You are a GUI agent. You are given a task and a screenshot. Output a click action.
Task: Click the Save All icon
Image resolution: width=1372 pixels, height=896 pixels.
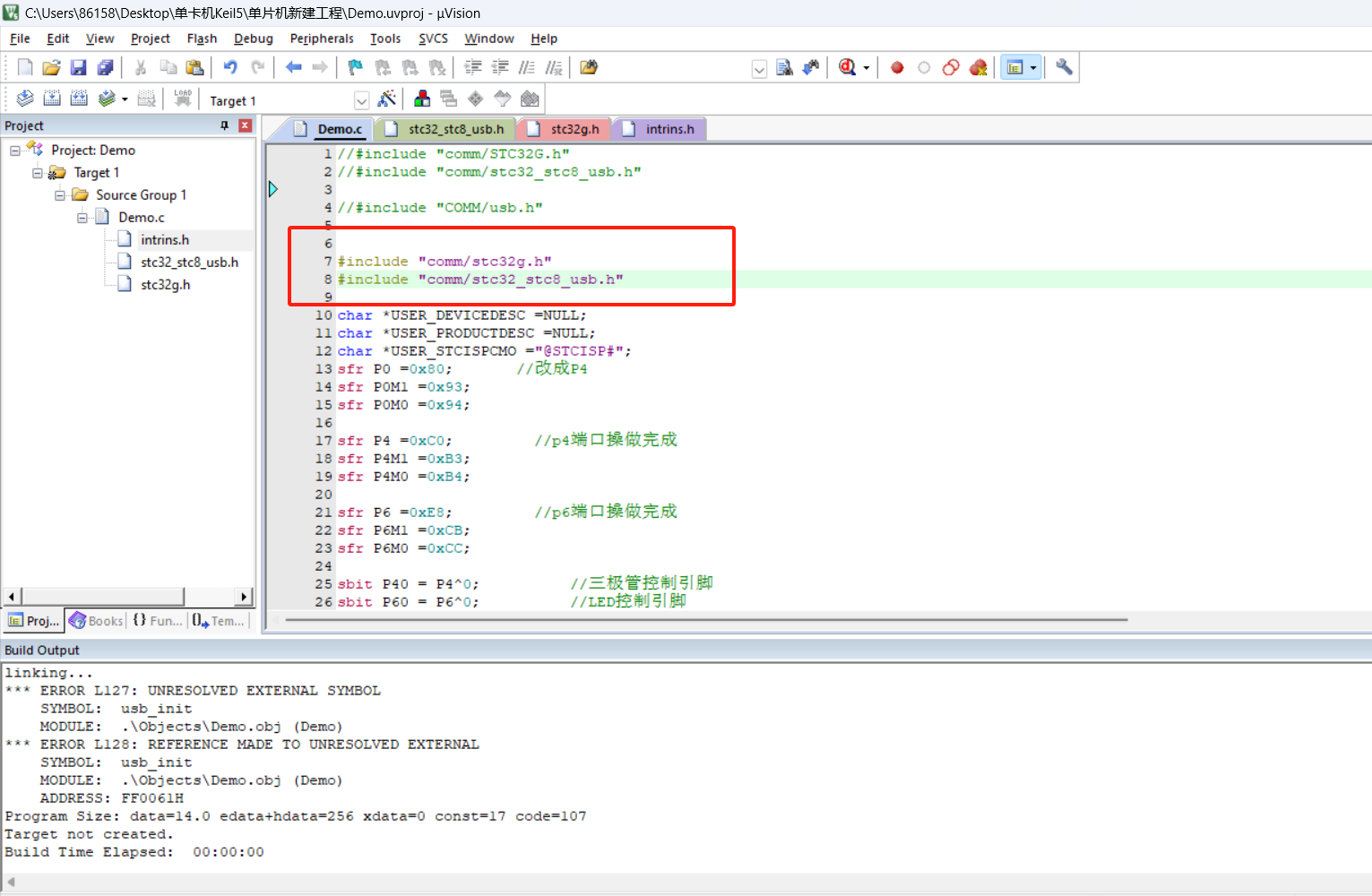pos(106,67)
